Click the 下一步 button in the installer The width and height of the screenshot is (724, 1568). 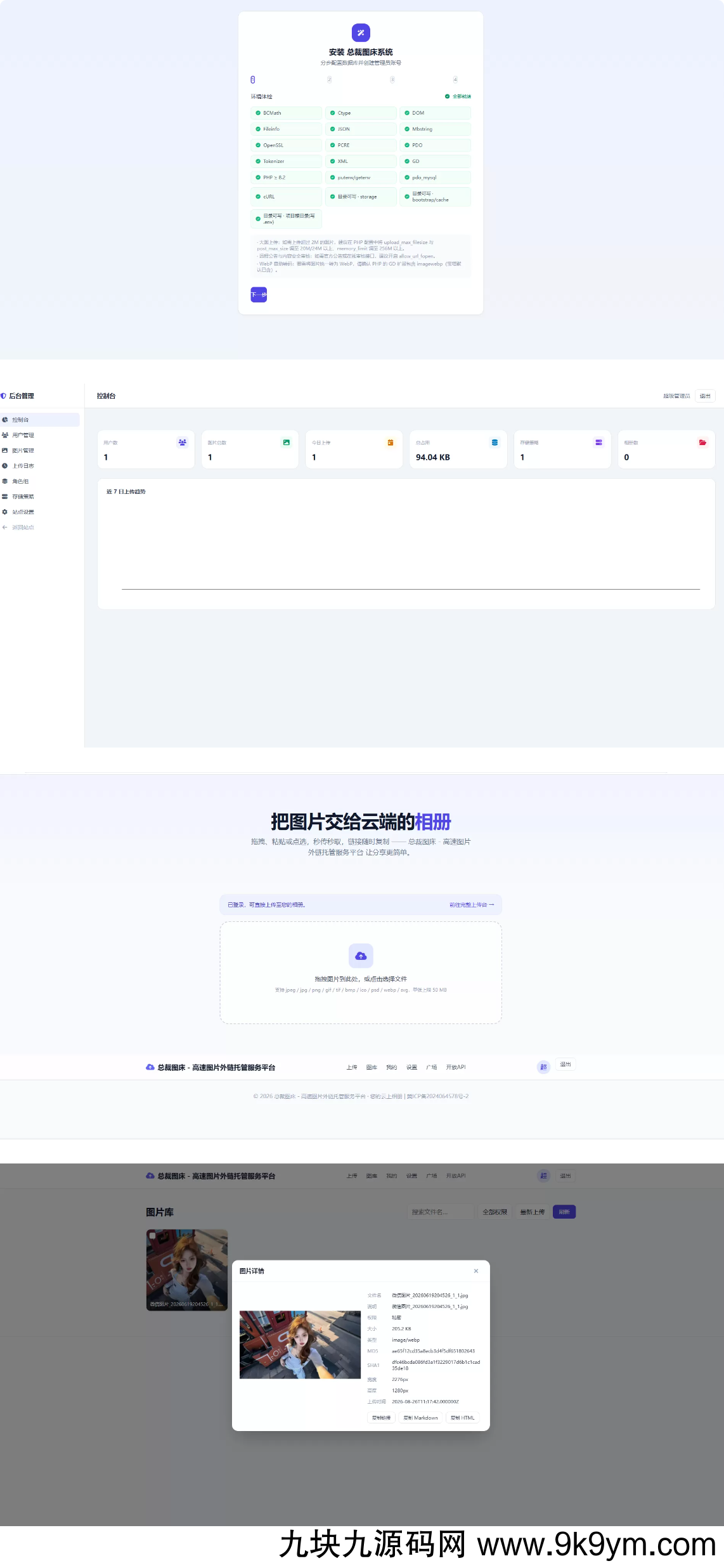[x=259, y=295]
